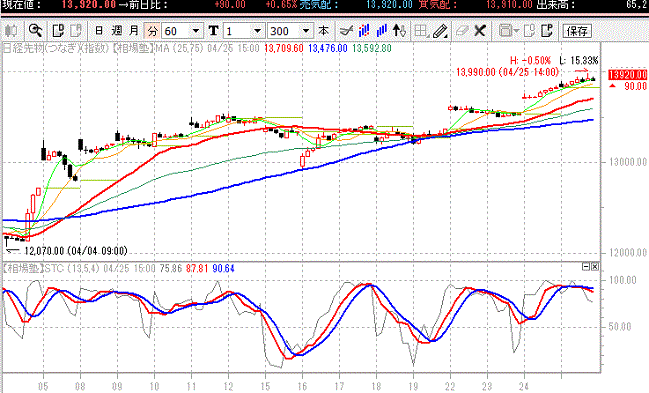Click date label 18 on time axis

376,387
